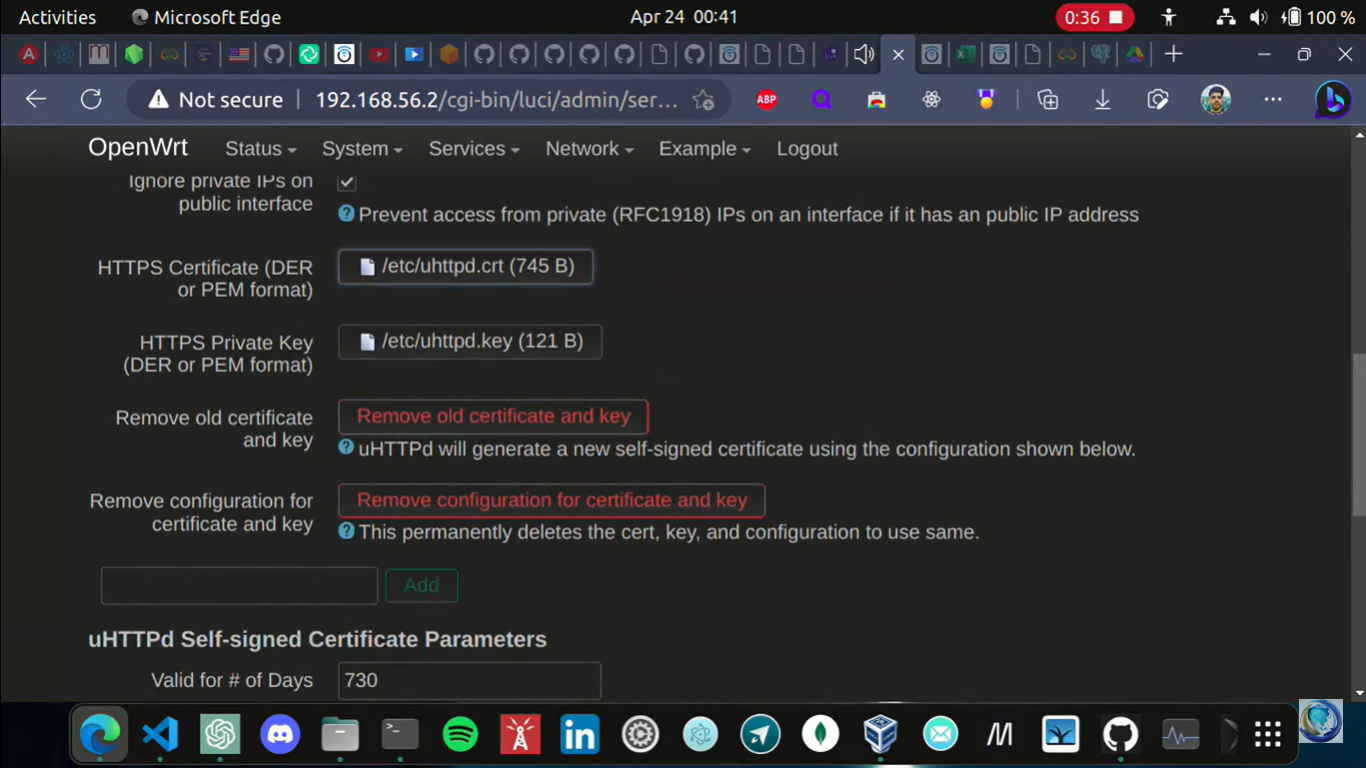
Task: Go back using the browser back arrow
Action: (36, 99)
